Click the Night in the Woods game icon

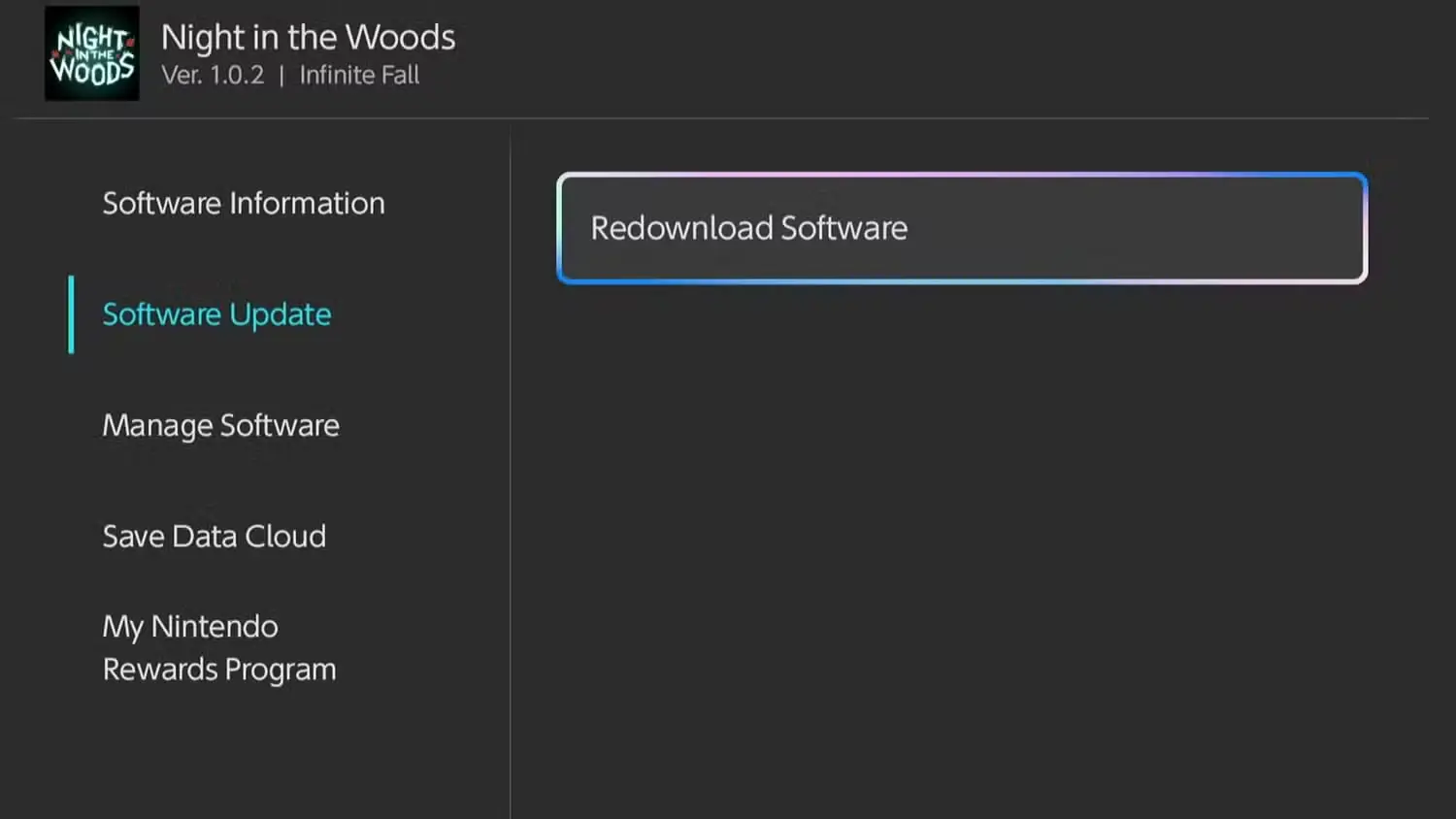coord(92,53)
